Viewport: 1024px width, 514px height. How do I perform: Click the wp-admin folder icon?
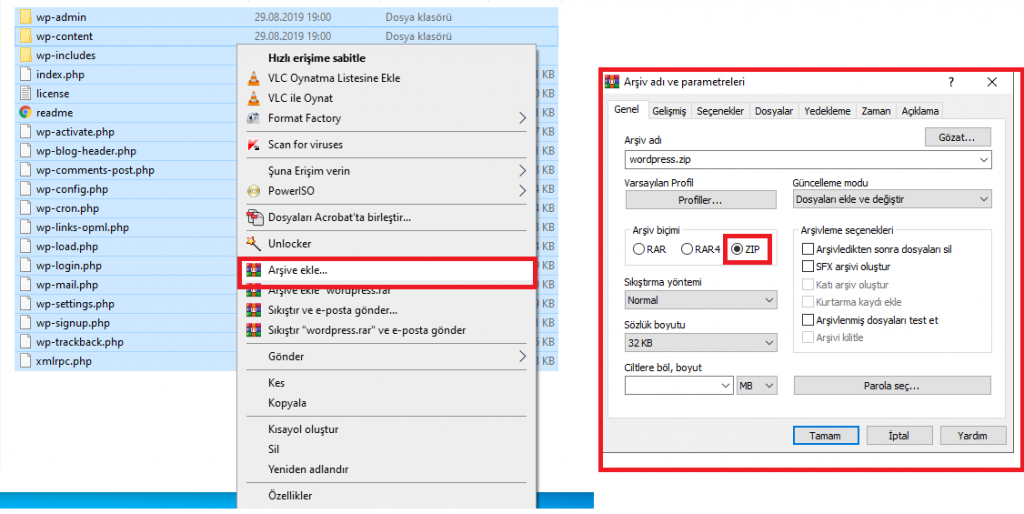25,17
